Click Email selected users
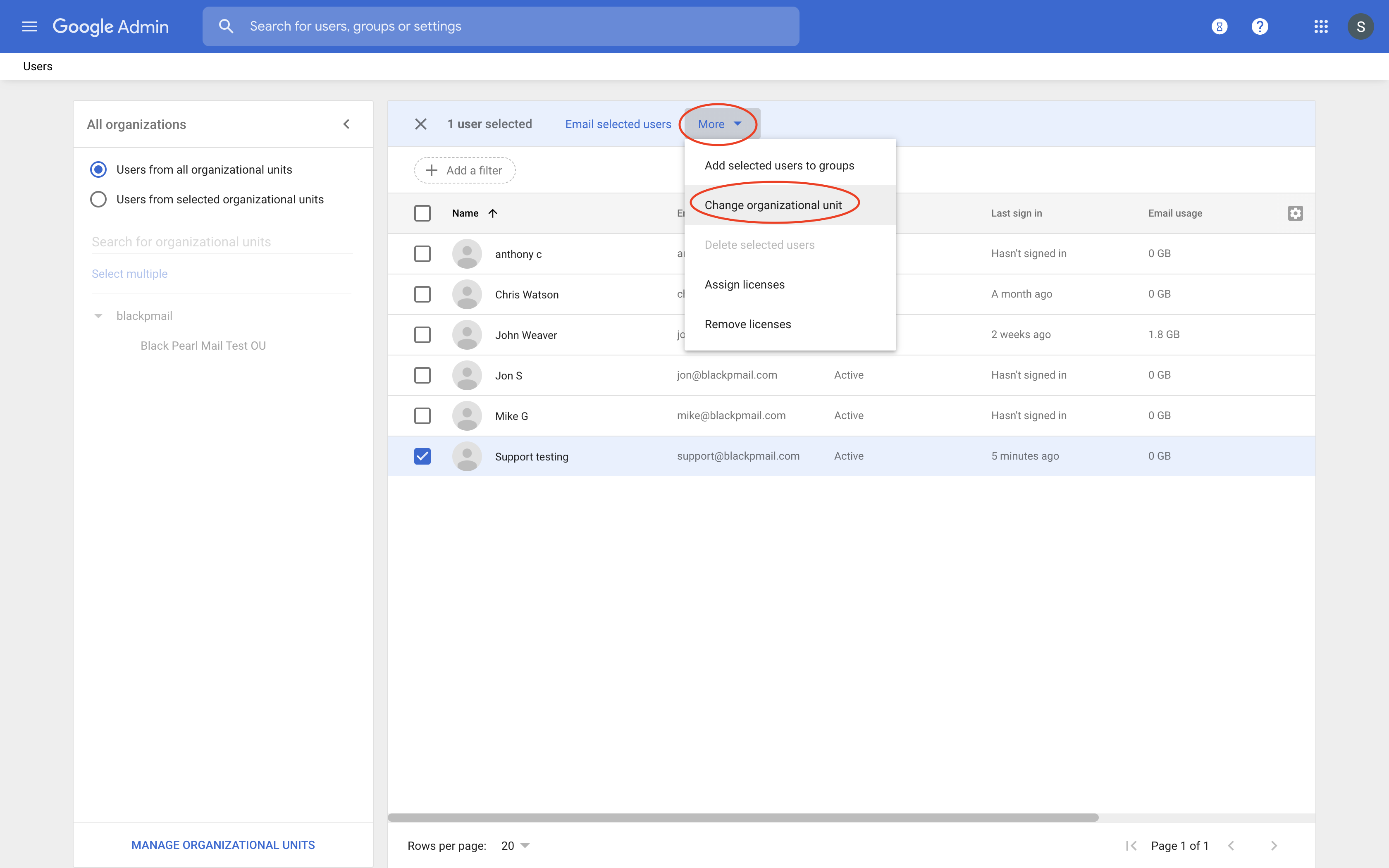 [x=618, y=124]
